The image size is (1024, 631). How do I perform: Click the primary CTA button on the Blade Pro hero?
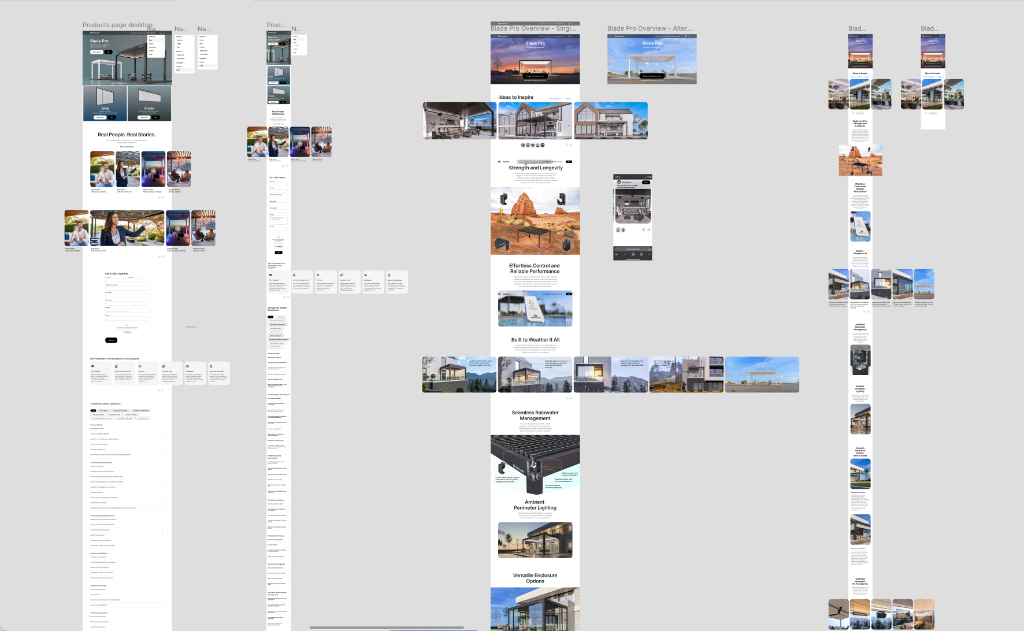pyautogui.click(x=535, y=77)
